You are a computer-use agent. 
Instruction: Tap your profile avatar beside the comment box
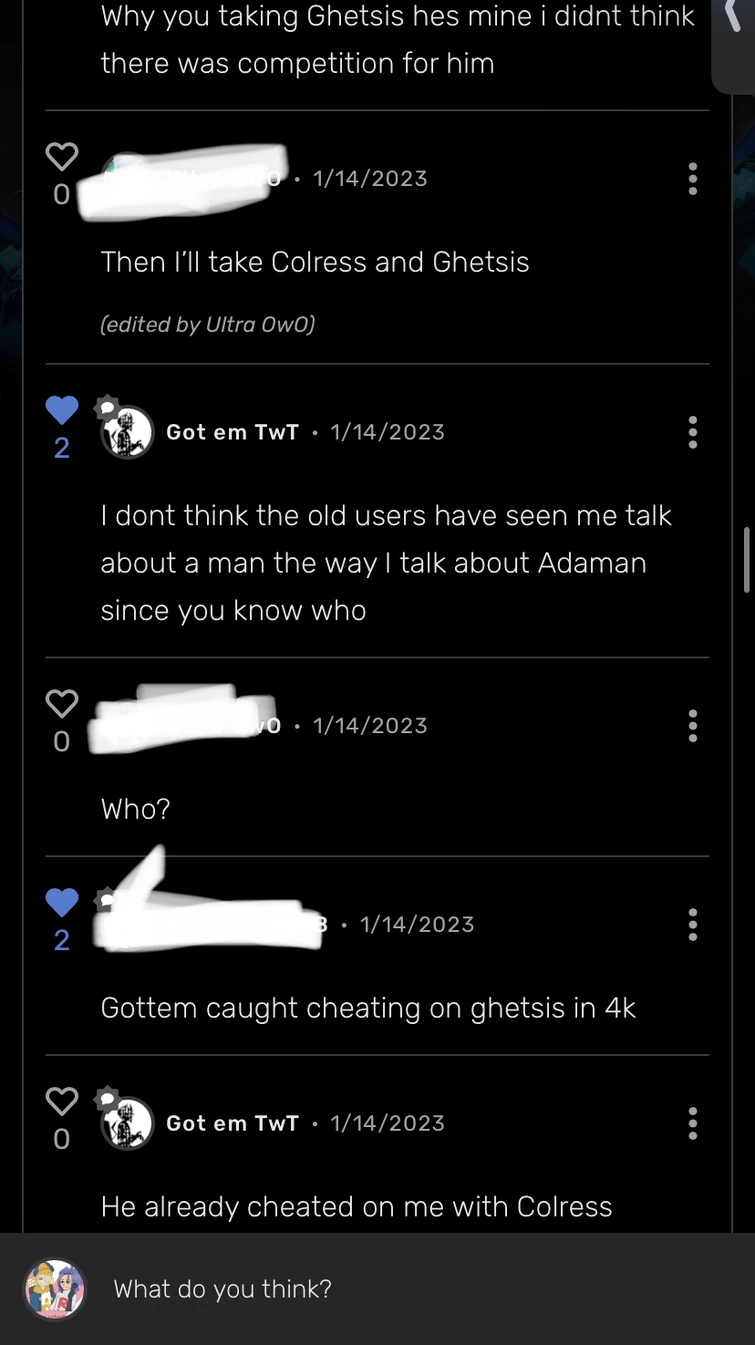55,1289
